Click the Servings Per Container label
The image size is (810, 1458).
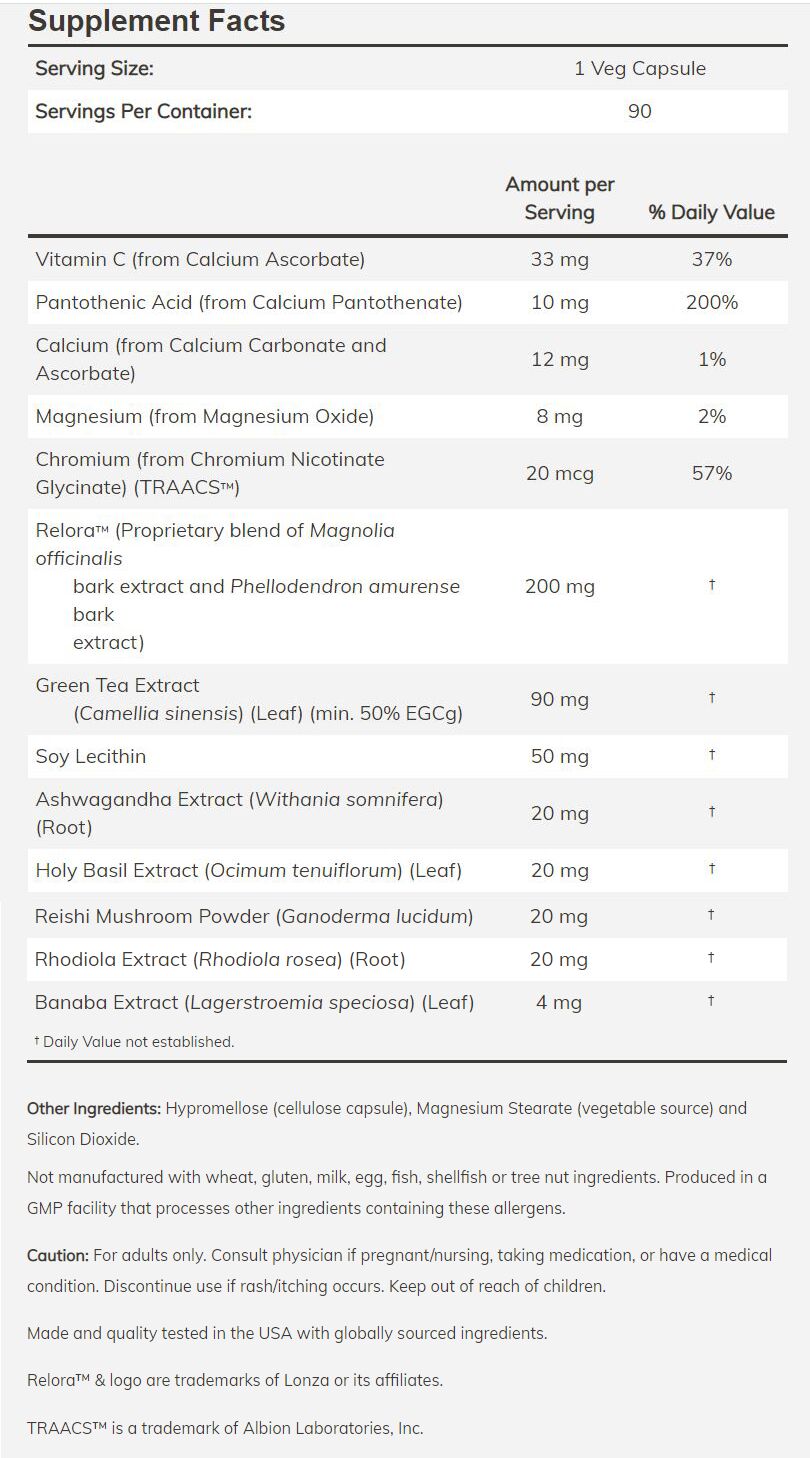(x=143, y=111)
